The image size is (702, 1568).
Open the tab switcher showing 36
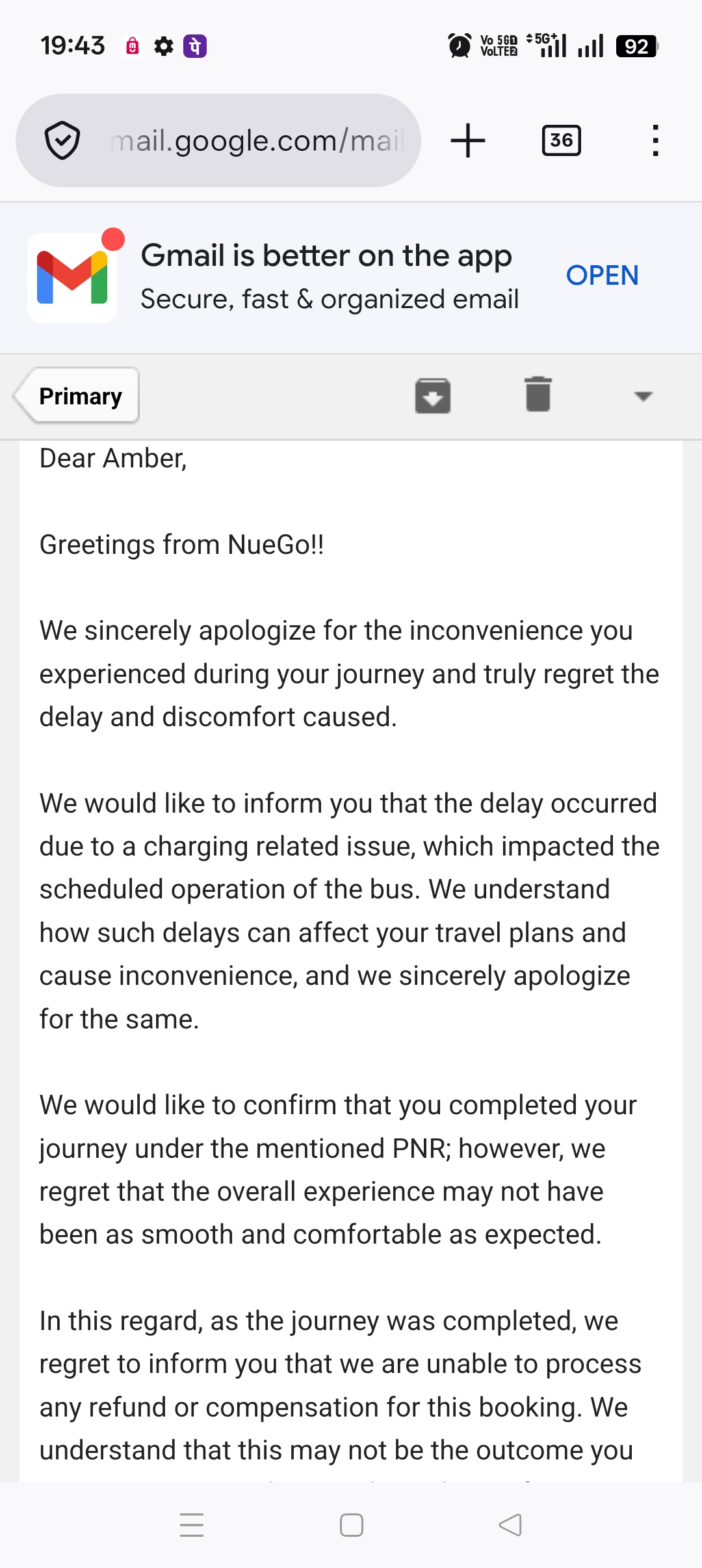click(561, 140)
